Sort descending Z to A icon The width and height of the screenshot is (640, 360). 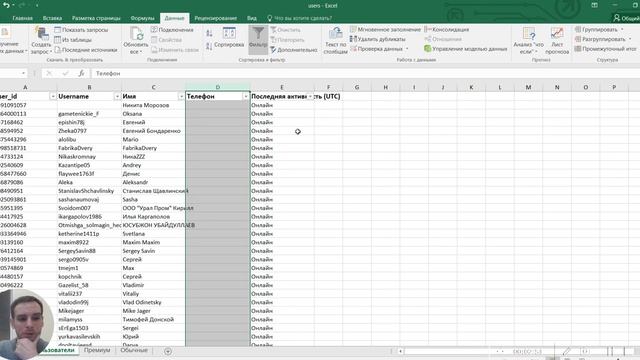point(209,46)
